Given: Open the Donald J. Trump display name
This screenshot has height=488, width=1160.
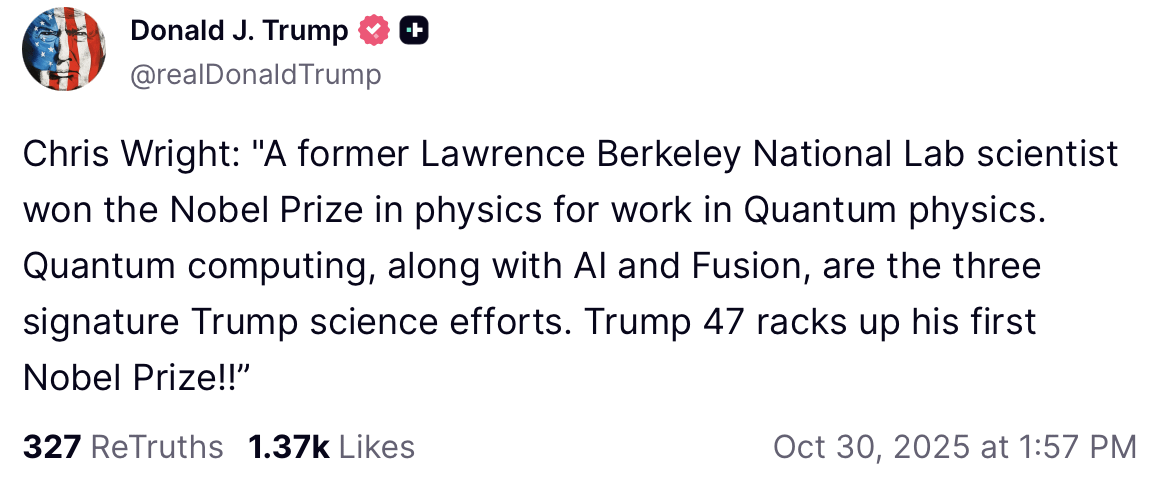Looking at the screenshot, I should pos(239,33).
